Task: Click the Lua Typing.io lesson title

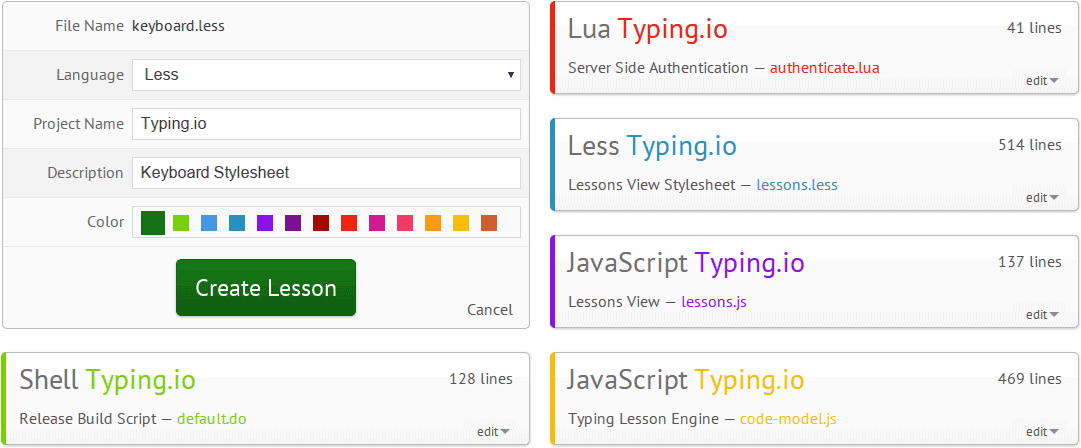Action: [x=647, y=29]
